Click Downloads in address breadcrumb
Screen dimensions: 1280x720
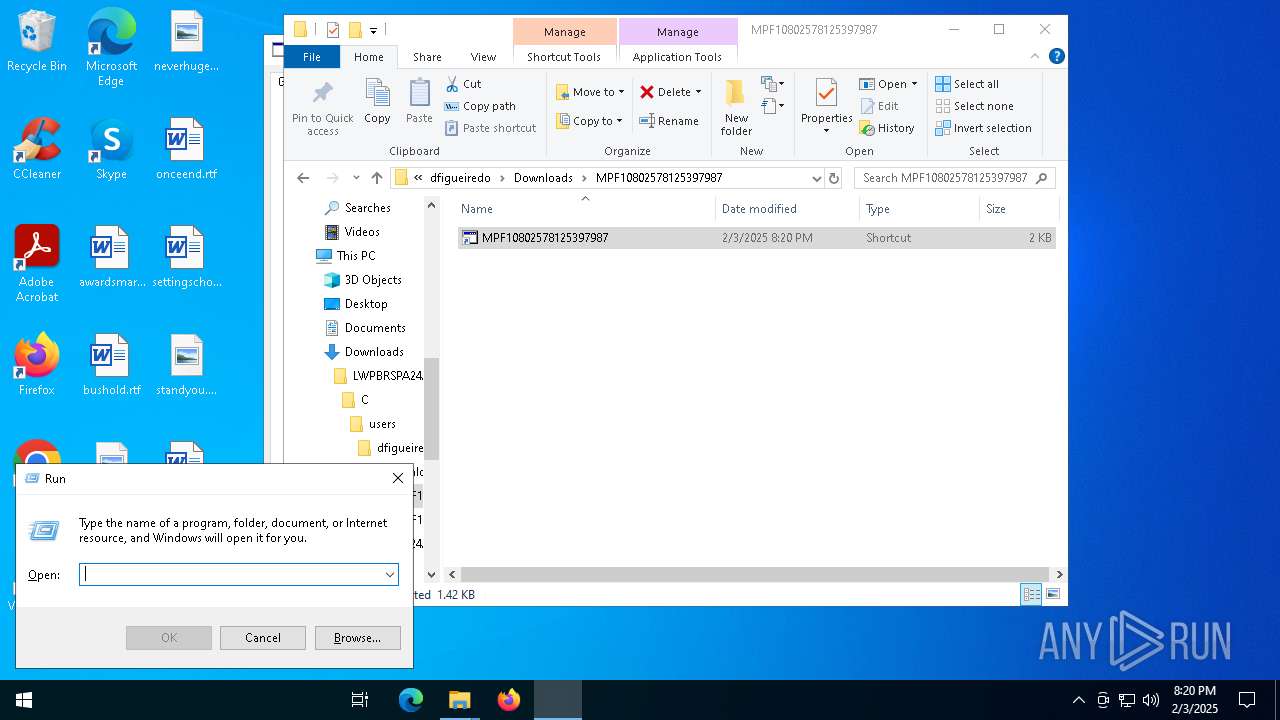tap(543, 178)
